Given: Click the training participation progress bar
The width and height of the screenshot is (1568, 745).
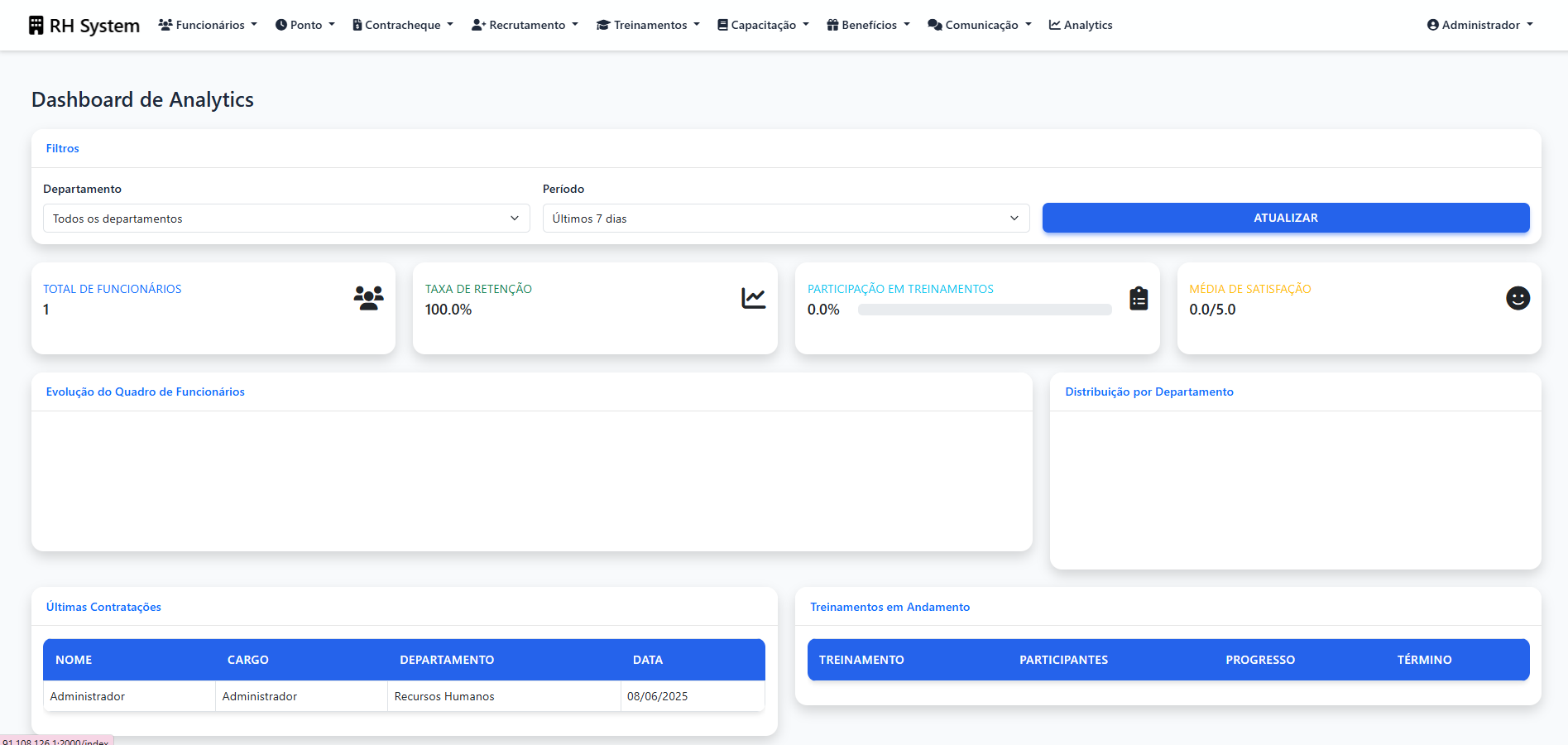Looking at the screenshot, I should point(985,310).
